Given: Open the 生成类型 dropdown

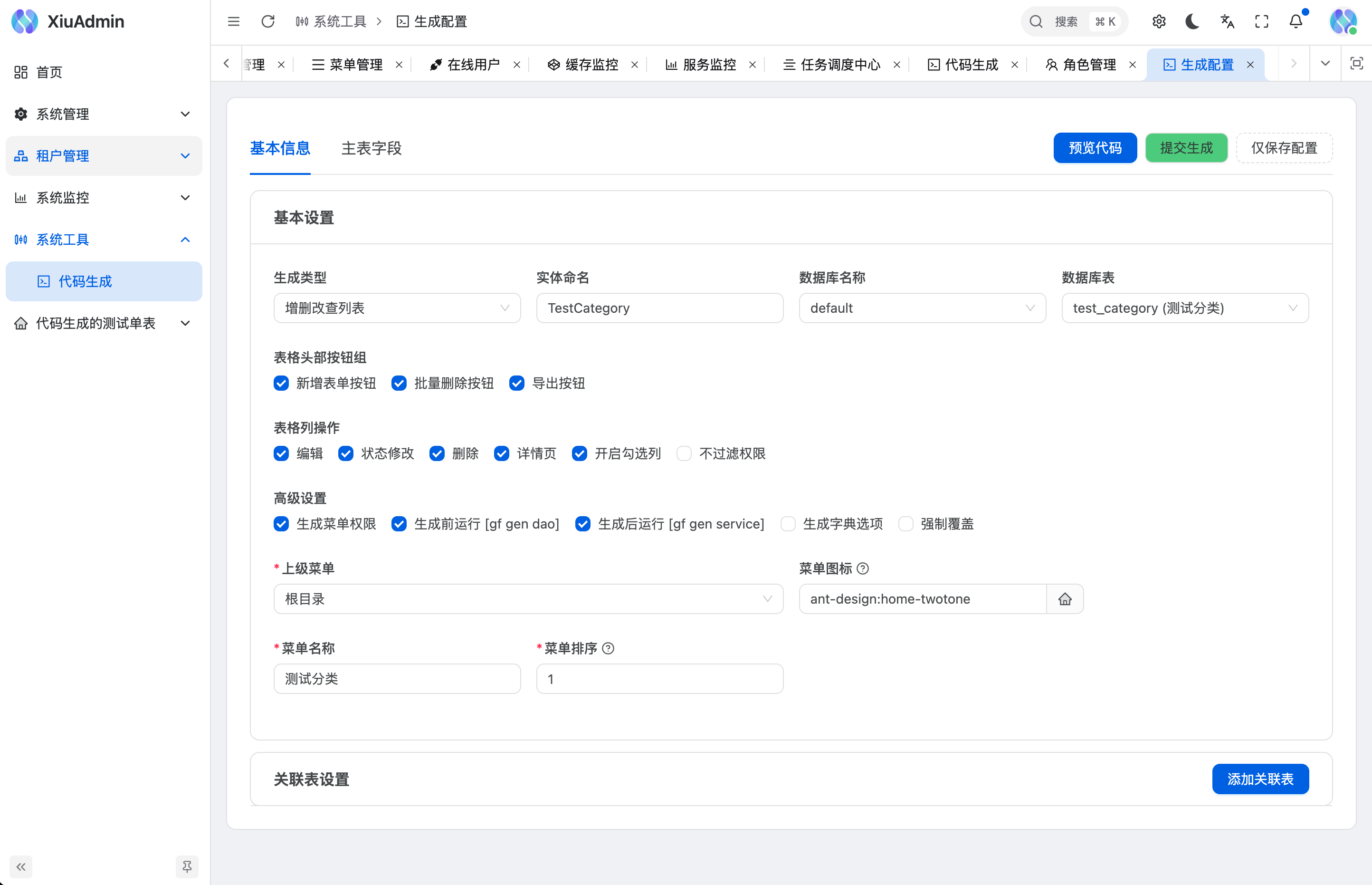Looking at the screenshot, I should click(397, 308).
